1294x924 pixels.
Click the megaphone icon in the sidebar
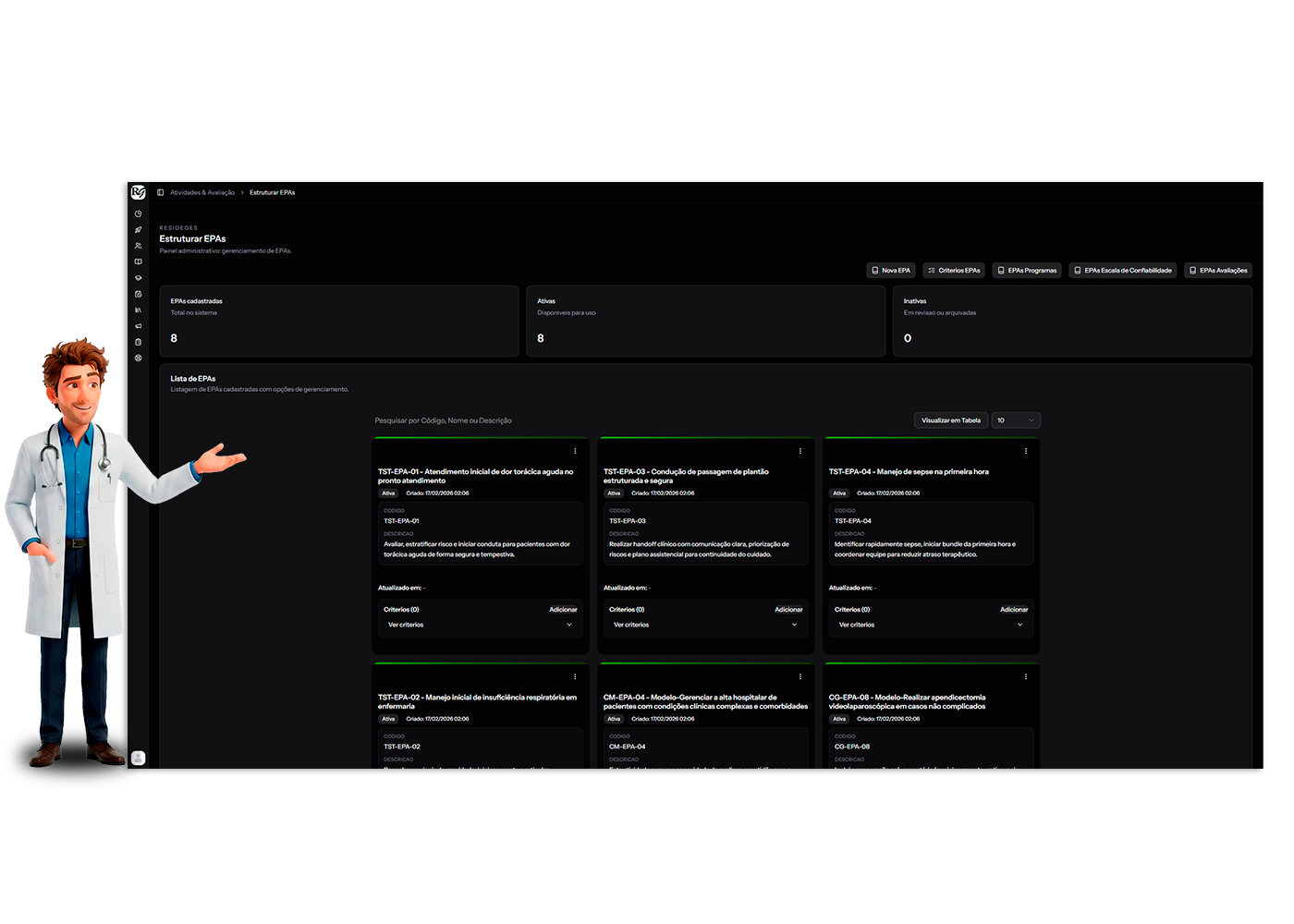click(x=138, y=326)
